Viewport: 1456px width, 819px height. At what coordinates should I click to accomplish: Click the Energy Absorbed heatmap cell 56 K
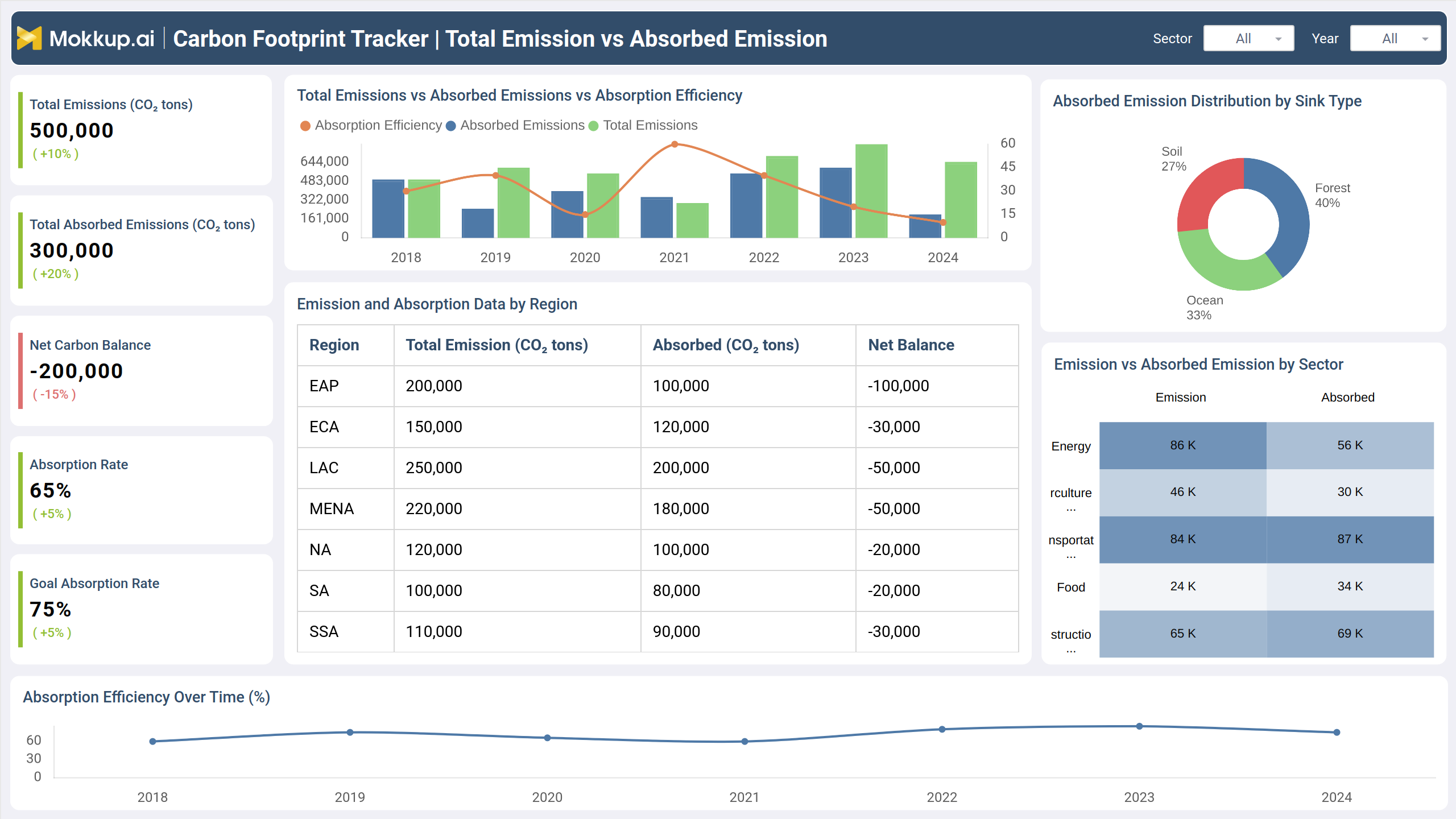[1350, 445]
